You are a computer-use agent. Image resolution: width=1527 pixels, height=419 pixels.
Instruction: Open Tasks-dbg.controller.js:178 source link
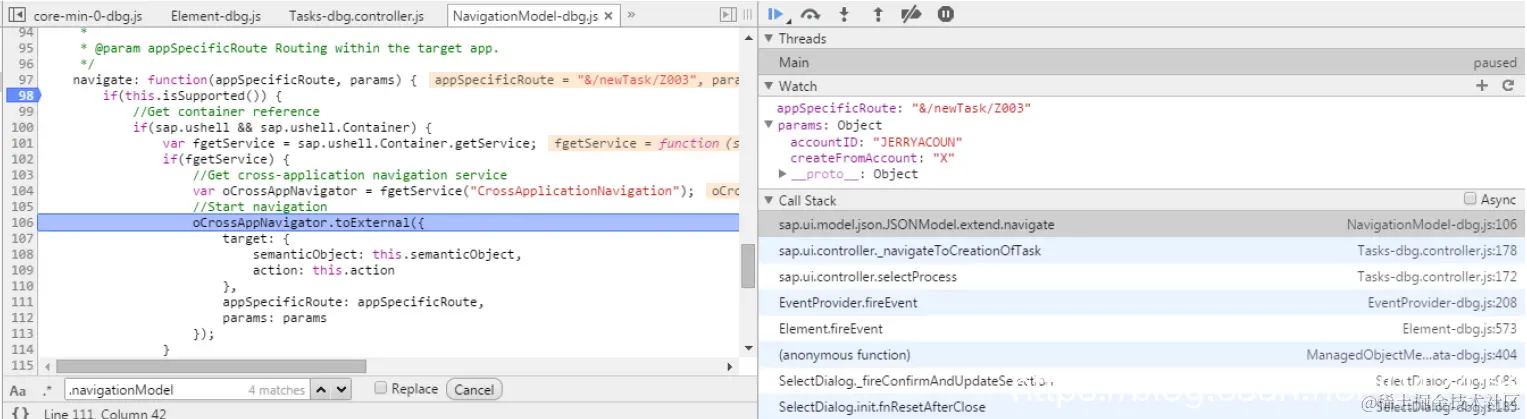[1436, 251]
